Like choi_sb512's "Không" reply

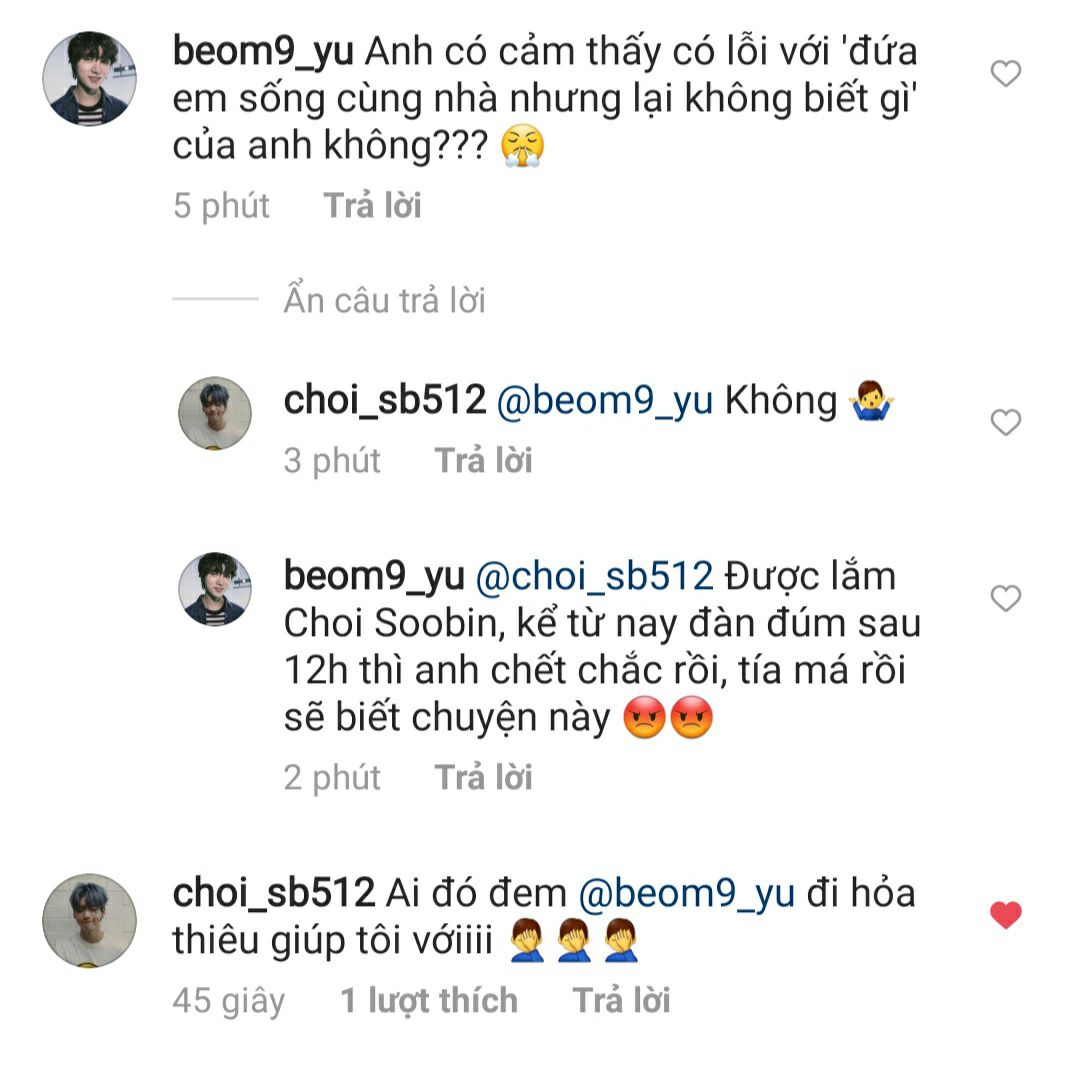coord(1005,423)
